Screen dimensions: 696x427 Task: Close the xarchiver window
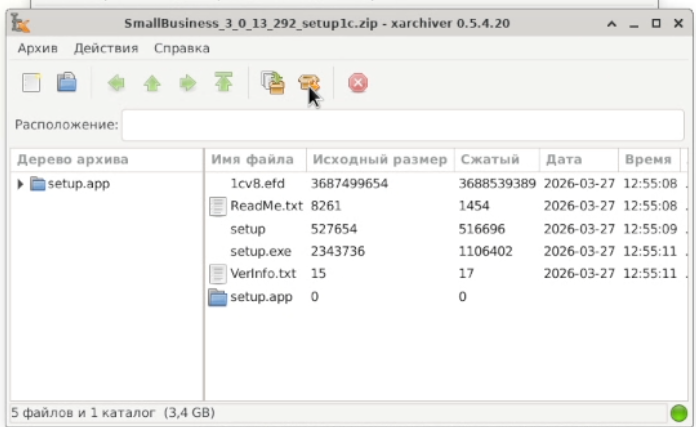(x=678, y=24)
